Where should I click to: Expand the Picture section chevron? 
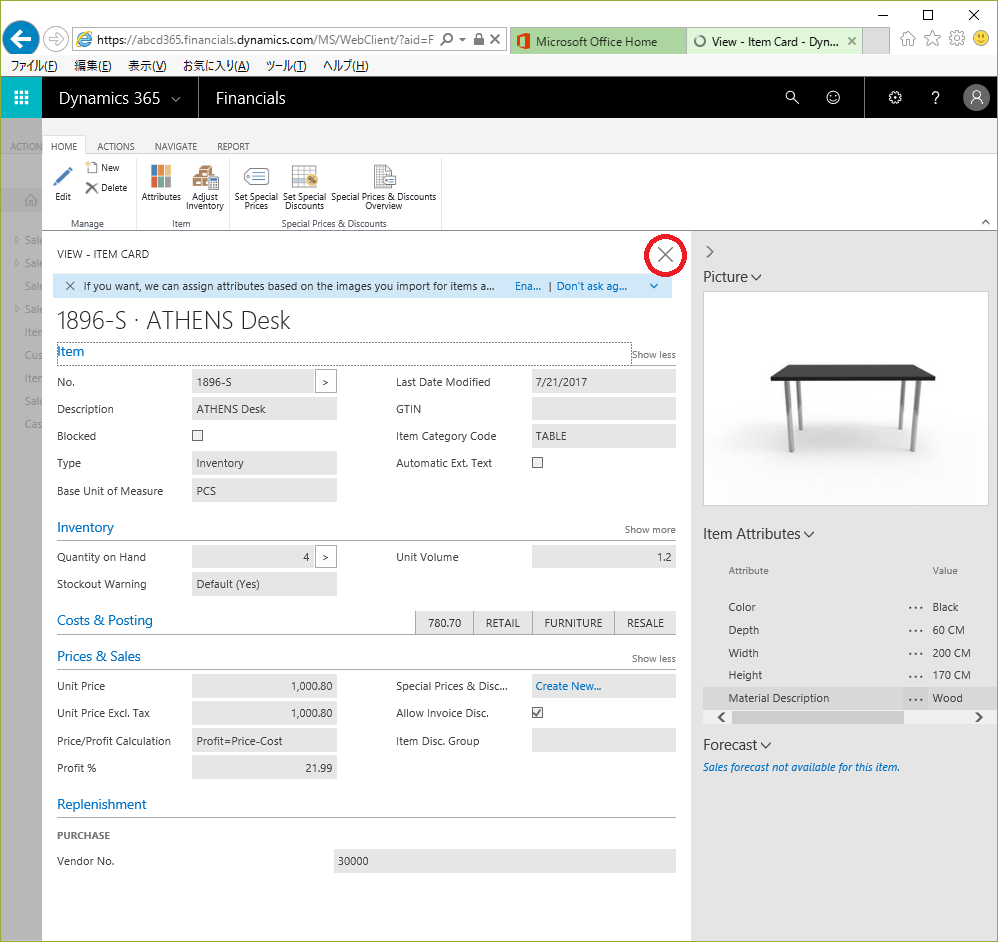coord(756,278)
